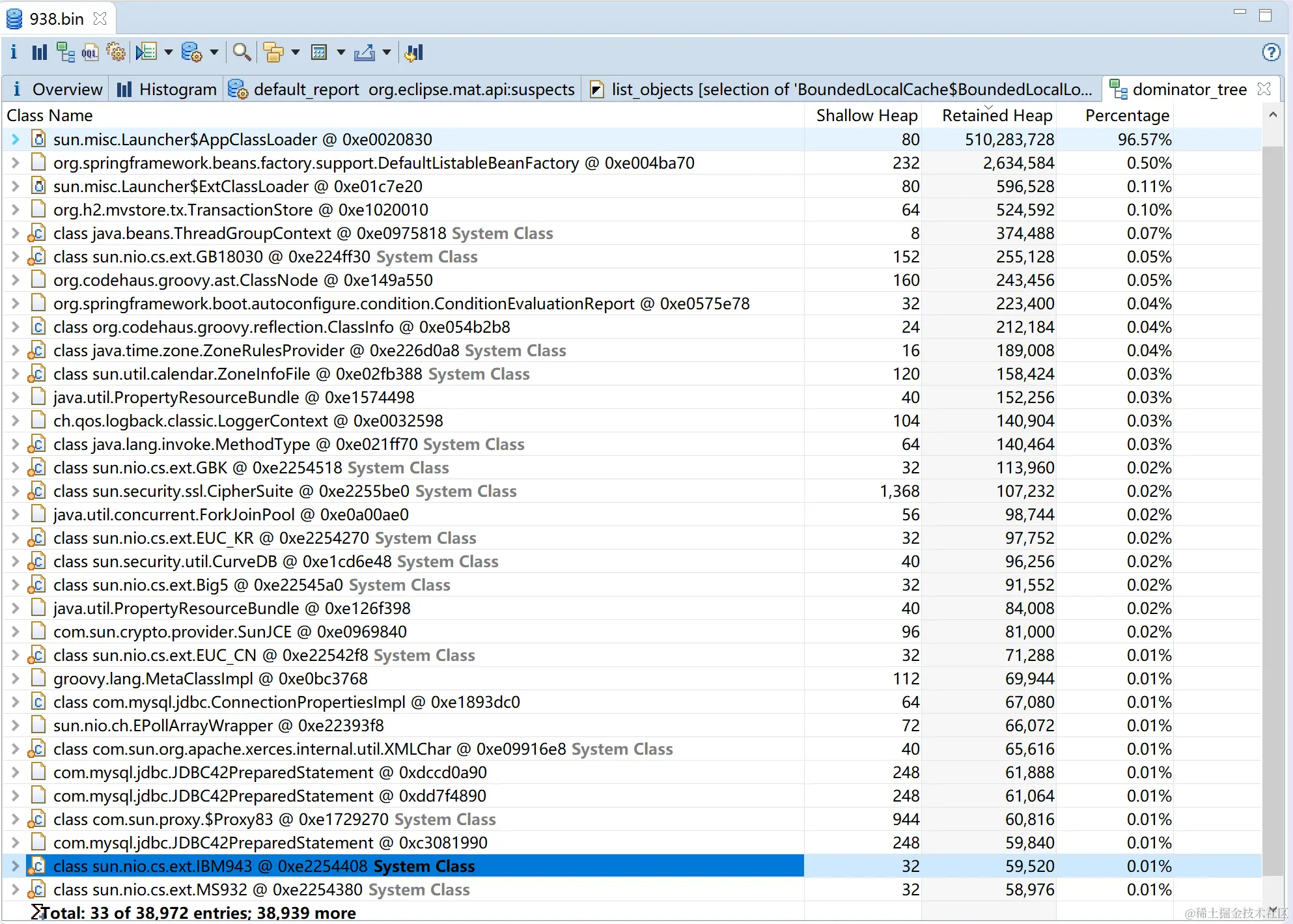The height and width of the screenshot is (924, 1293).
Task: Expand the org.codehaus.groovy.ast.ClassNode tree node
Action: tap(16, 280)
